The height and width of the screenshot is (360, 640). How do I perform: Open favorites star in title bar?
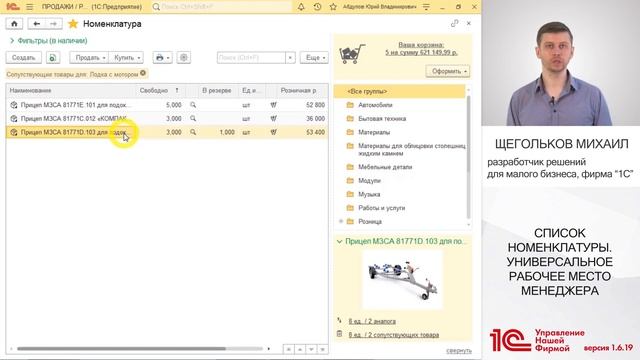[x=333, y=7]
